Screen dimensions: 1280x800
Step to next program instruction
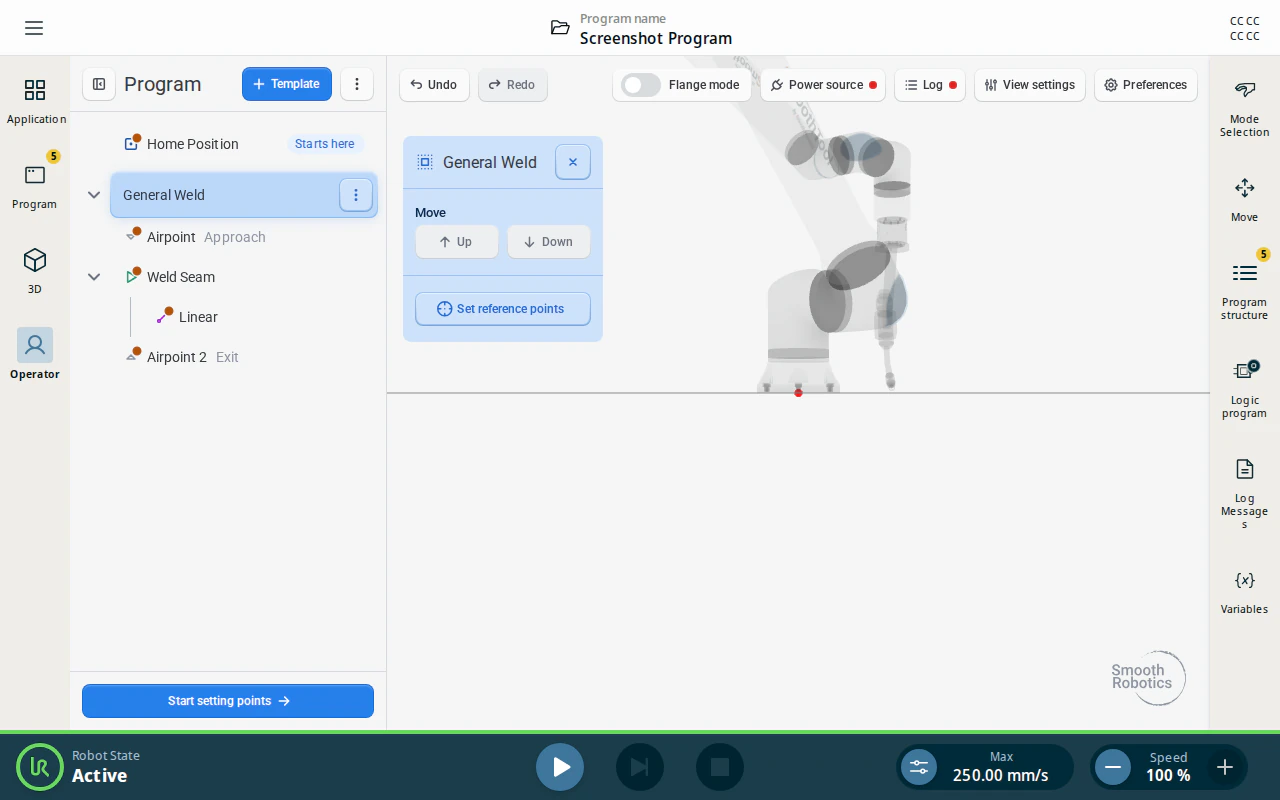(x=640, y=767)
